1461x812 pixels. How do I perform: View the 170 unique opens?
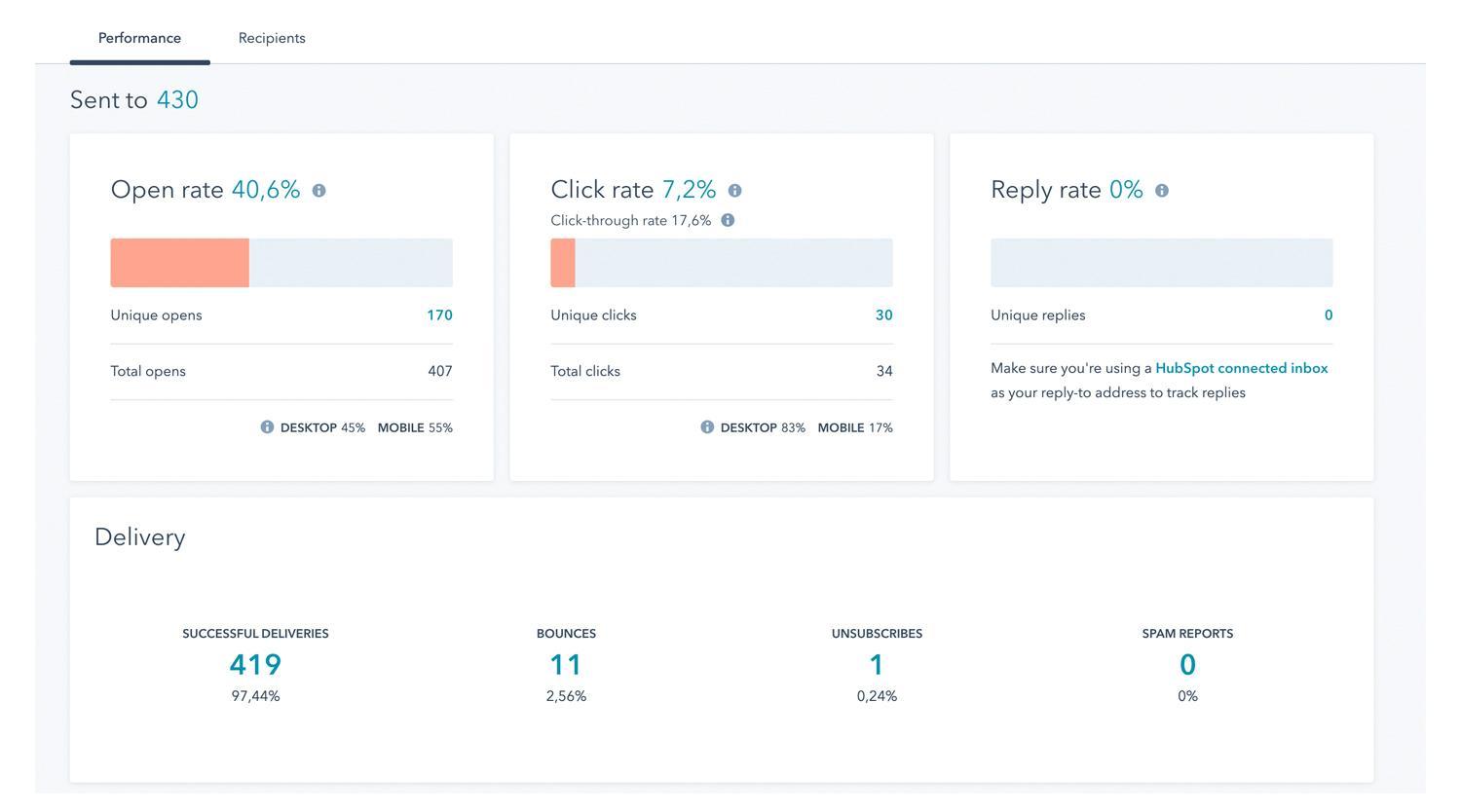pyautogui.click(x=439, y=315)
